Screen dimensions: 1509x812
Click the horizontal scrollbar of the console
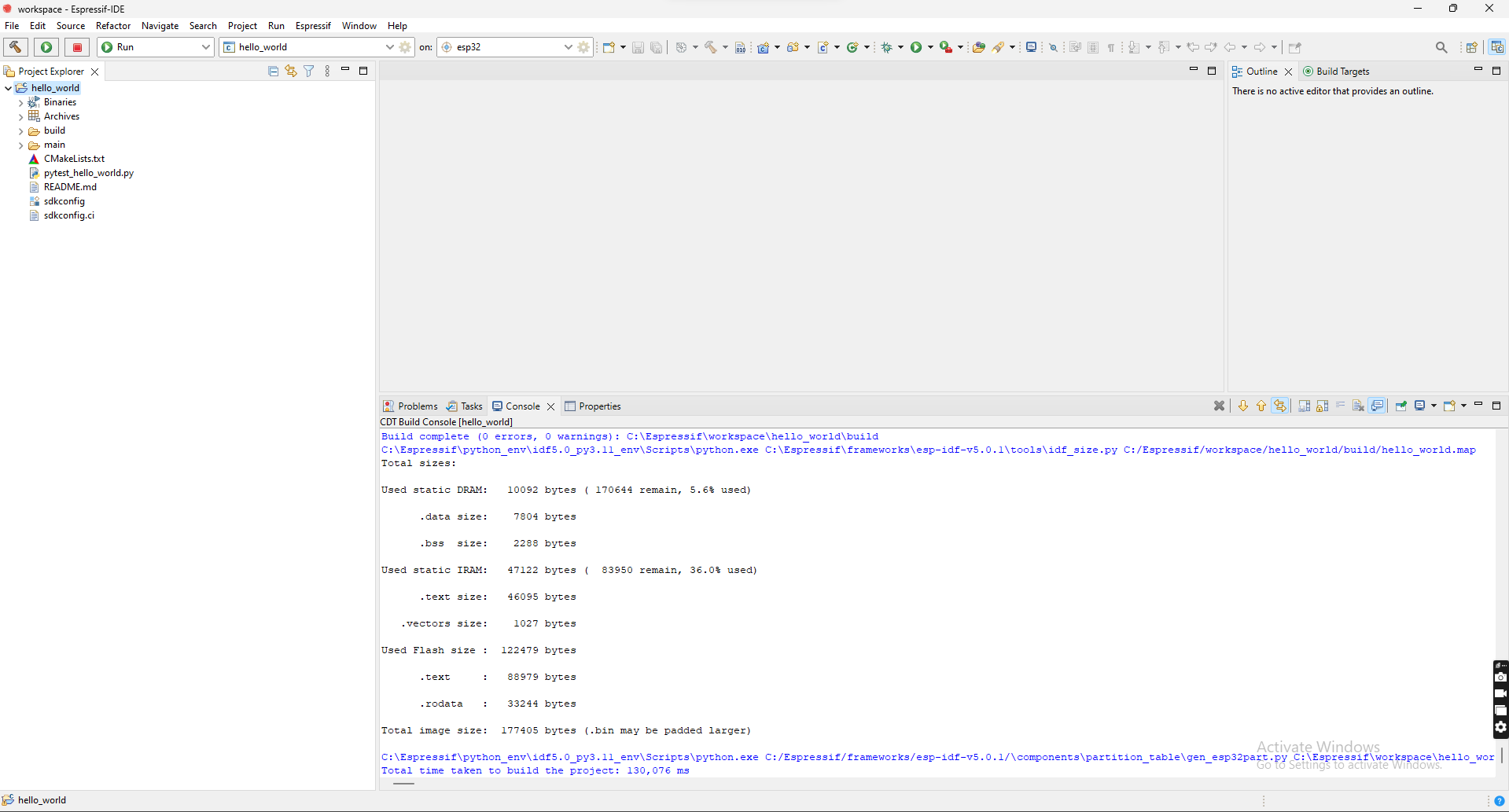(403, 783)
